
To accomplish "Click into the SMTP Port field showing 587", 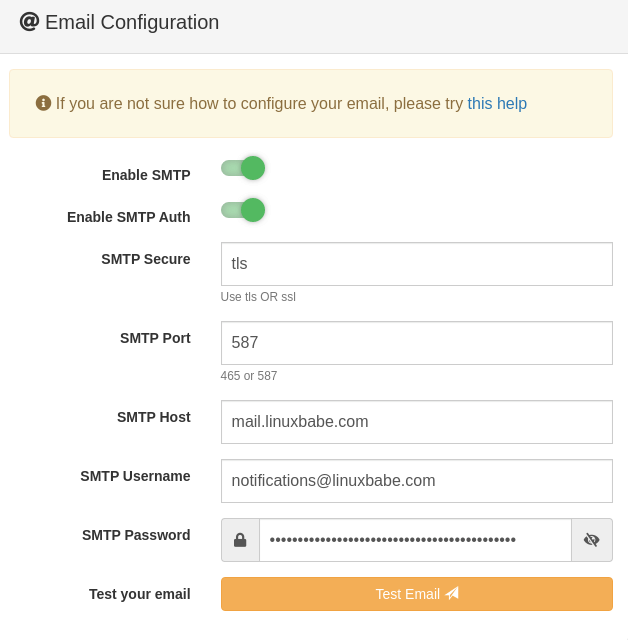I will click(416, 343).
